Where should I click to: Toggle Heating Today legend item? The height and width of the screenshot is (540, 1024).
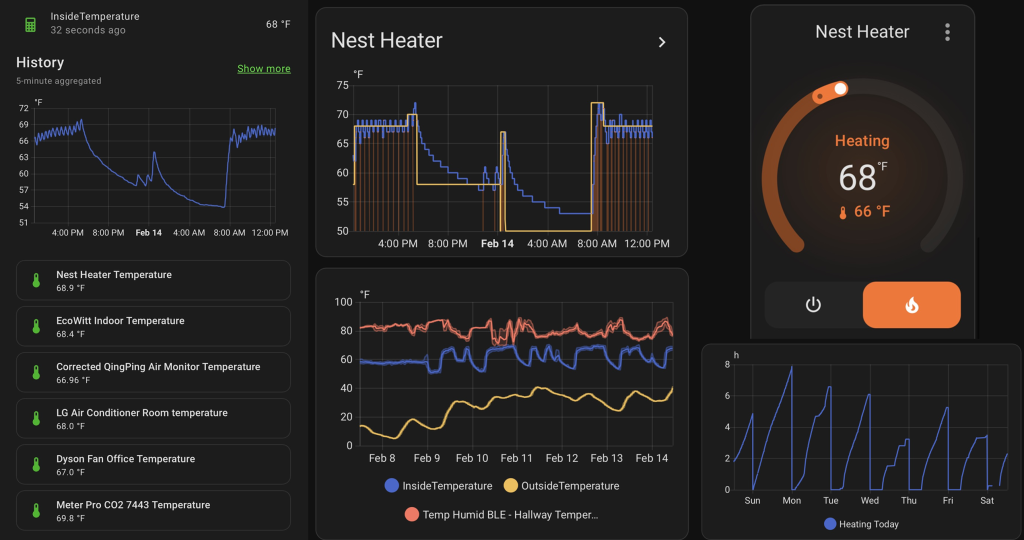861,524
